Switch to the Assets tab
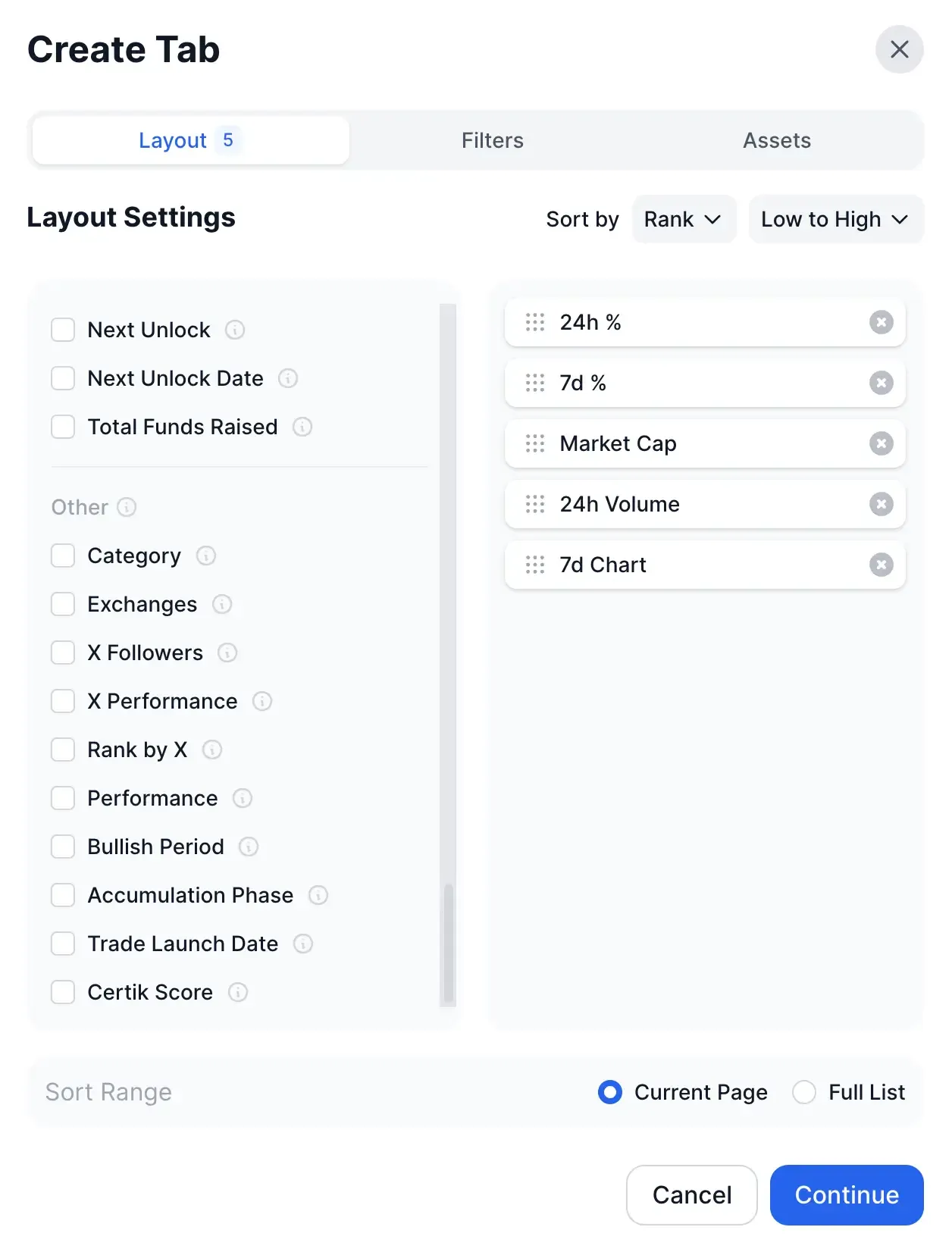This screenshot has width=952, height=1252. 777,140
